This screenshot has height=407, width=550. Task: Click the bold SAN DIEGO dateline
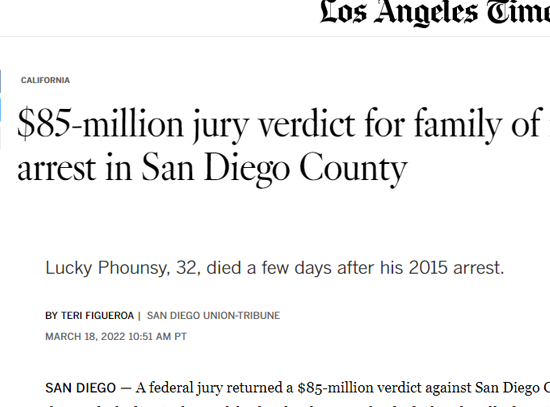tap(80, 388)
